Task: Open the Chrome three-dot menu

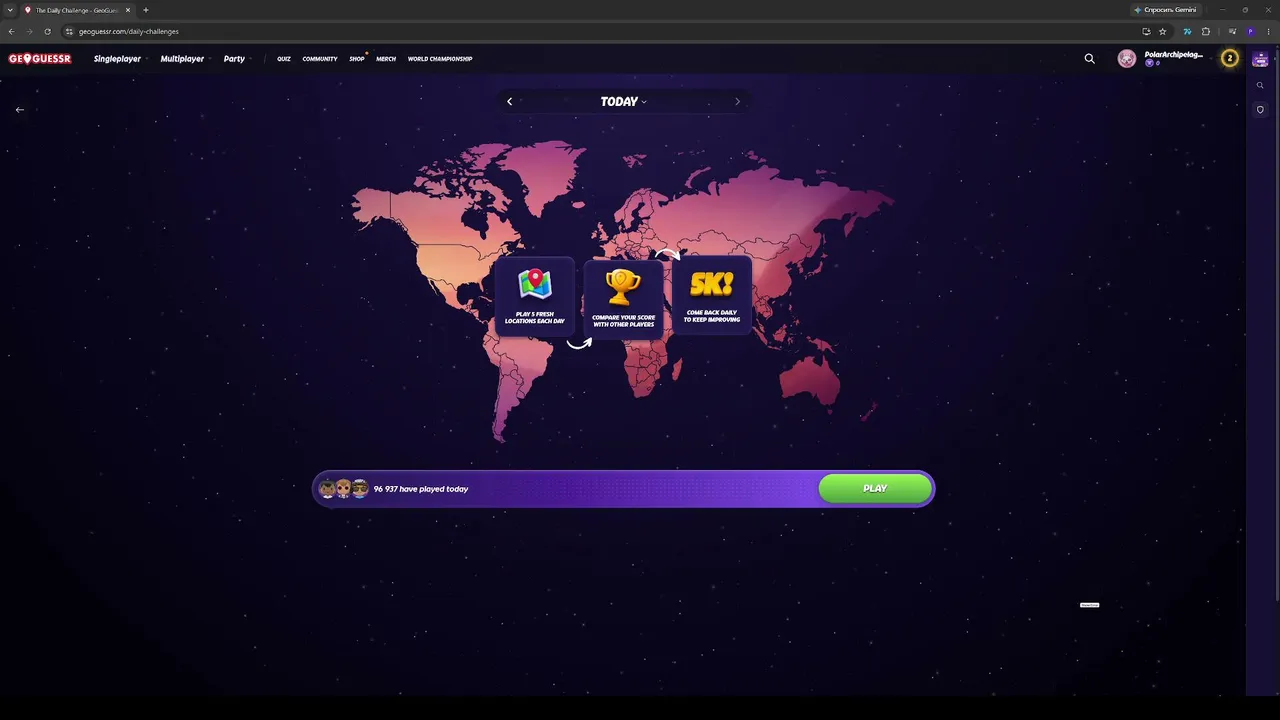Action: tap(1267, 31)
